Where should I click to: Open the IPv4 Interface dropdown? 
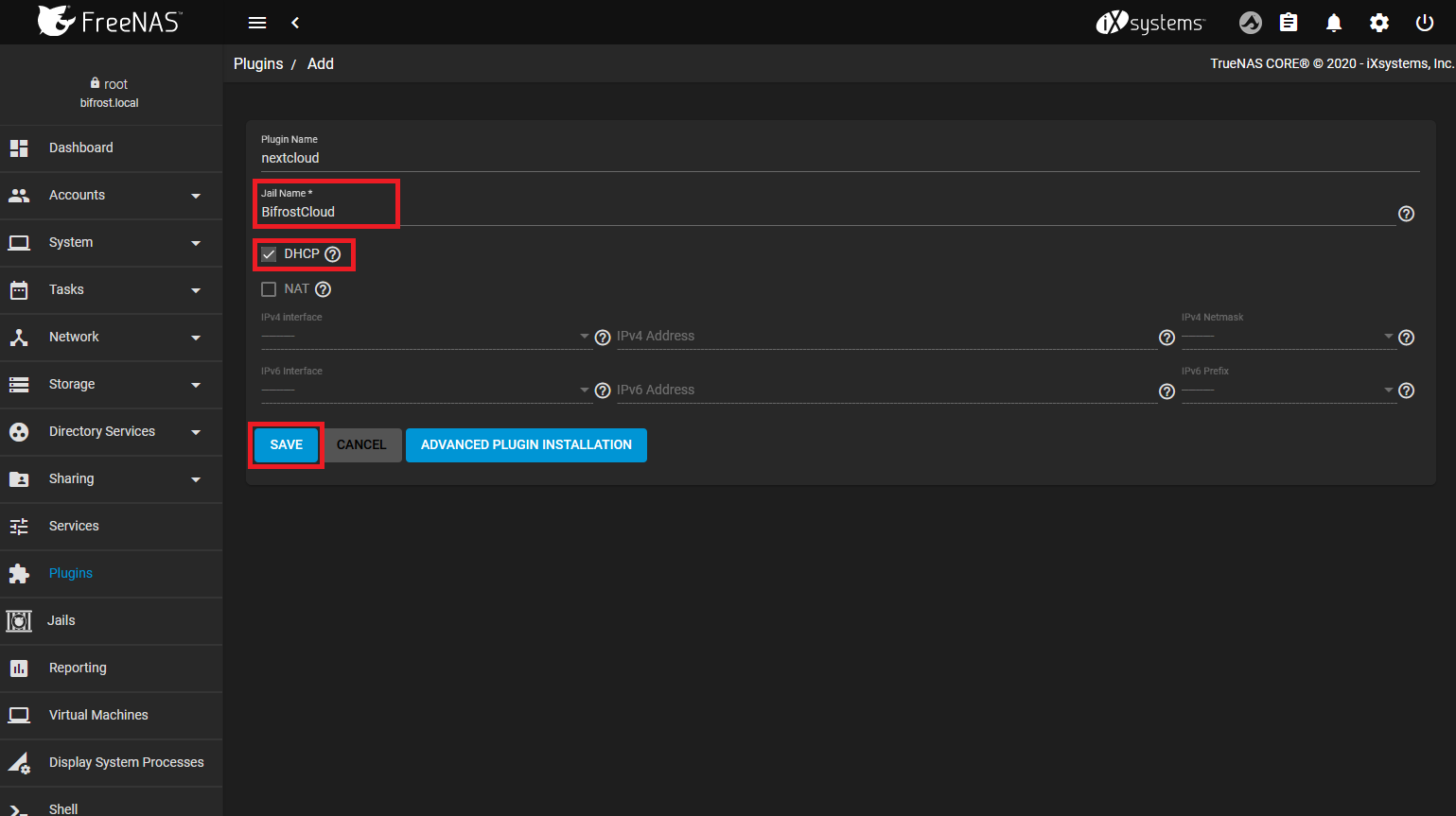[x=426, y=337]
